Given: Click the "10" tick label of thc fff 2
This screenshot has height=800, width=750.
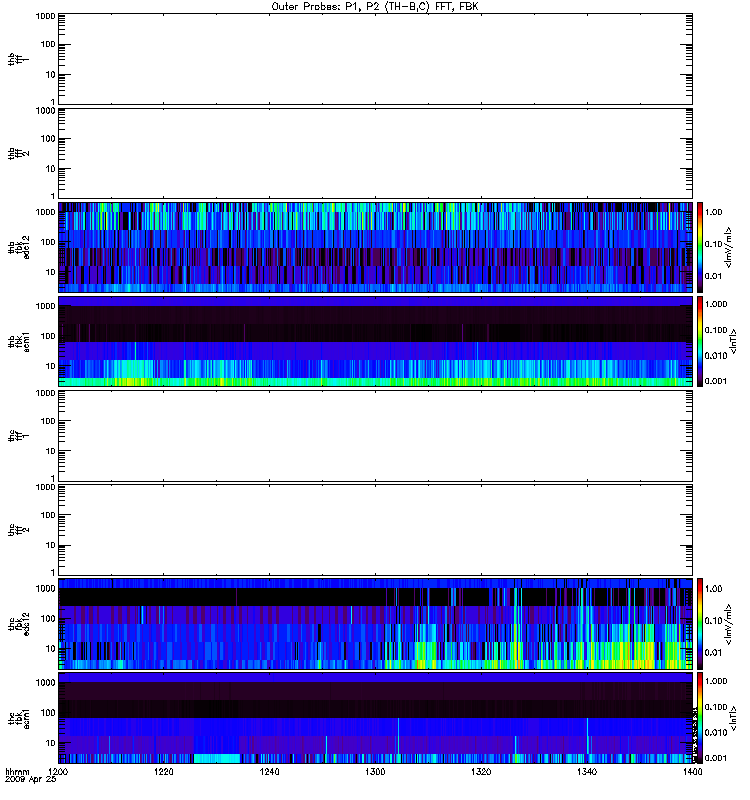Looking at the screenshot, I should [x=51, y=545].
